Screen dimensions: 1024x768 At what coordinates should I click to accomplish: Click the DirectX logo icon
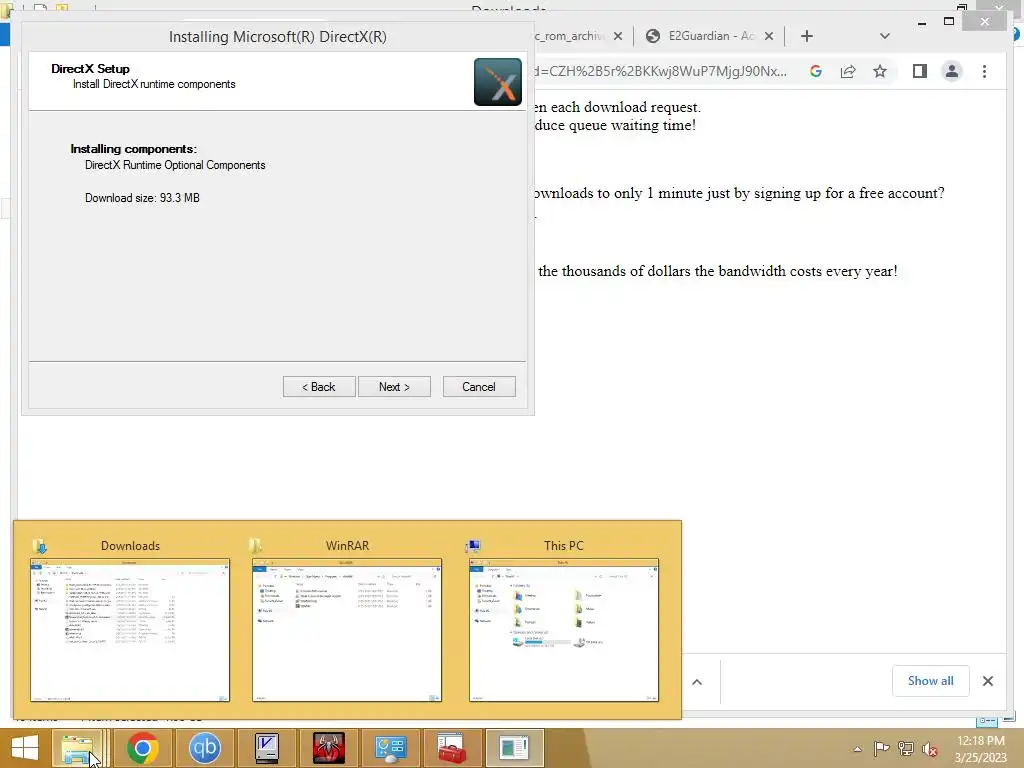coord(498,82)
